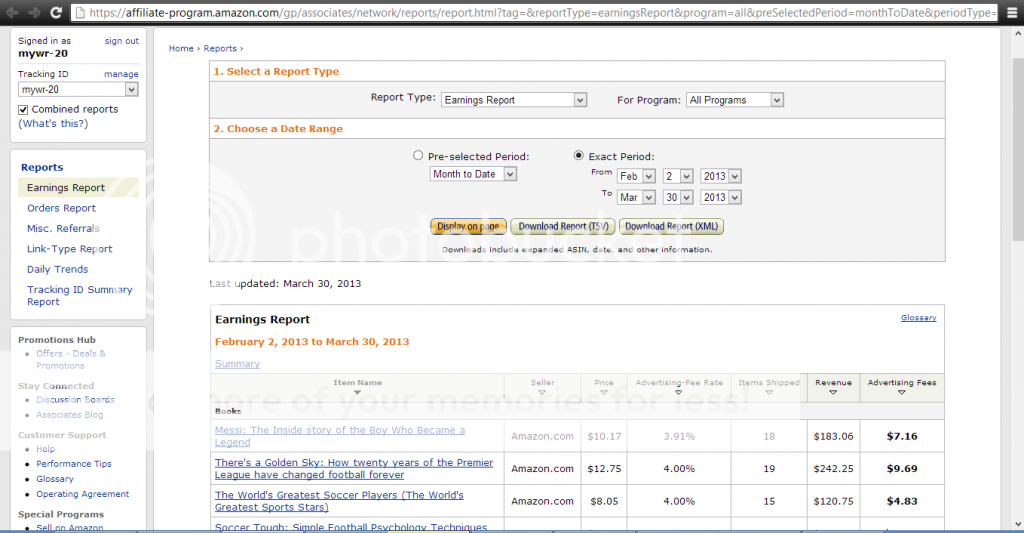Image resolution: width=1024 pixels, height=533 pixels.
Task: Open Tracking ID dropdown mywr-20
Action: 78,89
